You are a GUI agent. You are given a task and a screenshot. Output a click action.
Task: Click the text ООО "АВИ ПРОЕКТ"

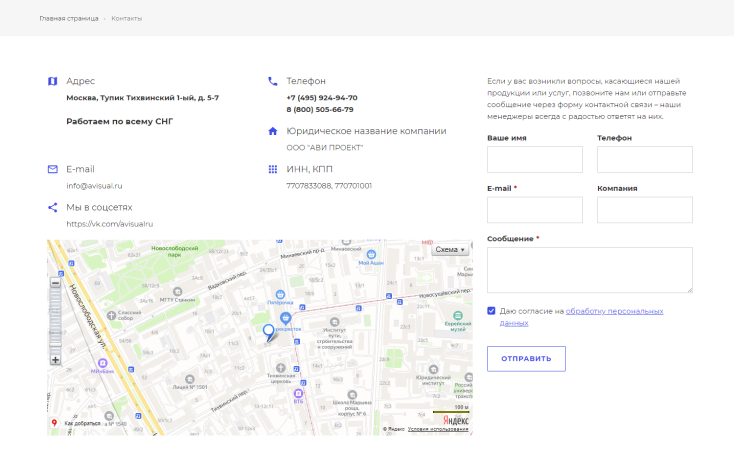[x=325, y=148]
